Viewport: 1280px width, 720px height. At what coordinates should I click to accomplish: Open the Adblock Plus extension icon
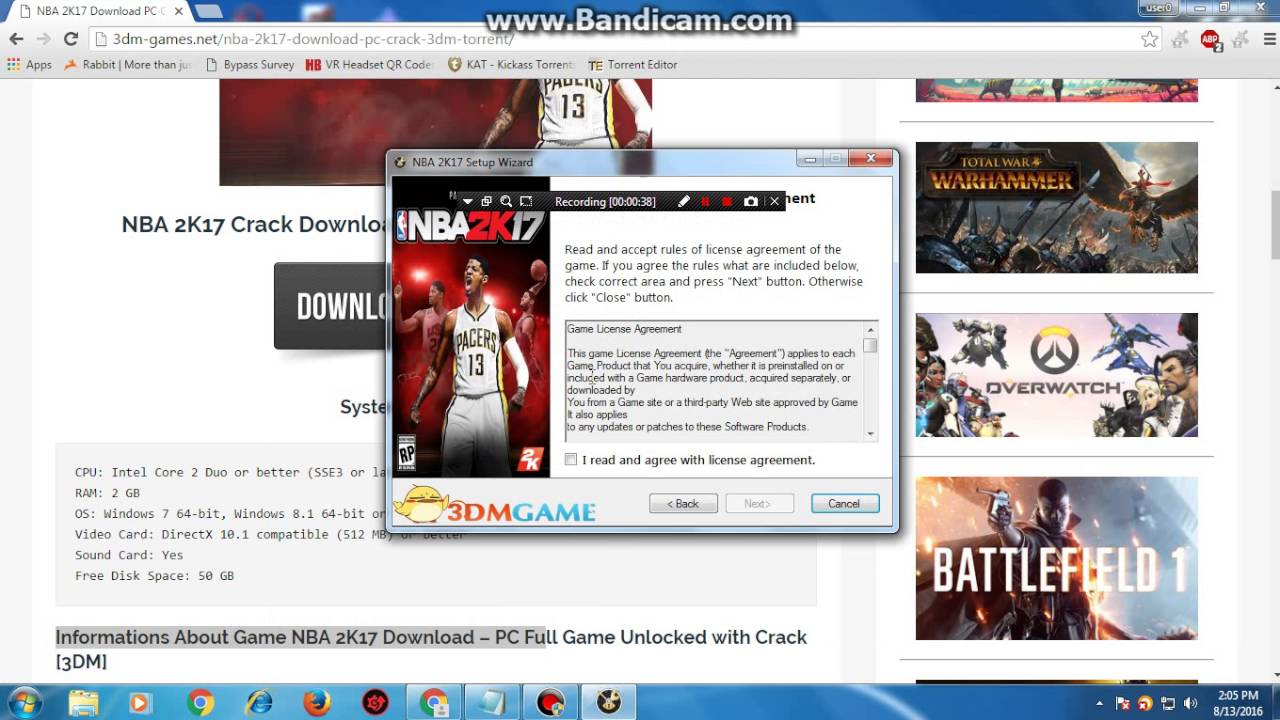(1211, 39)
